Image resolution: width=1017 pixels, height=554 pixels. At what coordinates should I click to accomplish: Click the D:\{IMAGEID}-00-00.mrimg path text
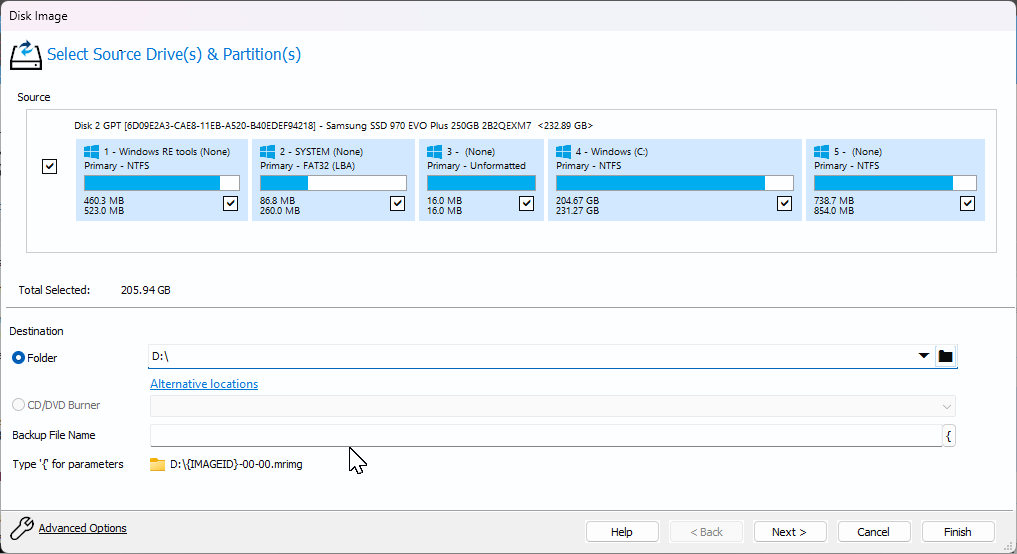click(x=236, y=464)
